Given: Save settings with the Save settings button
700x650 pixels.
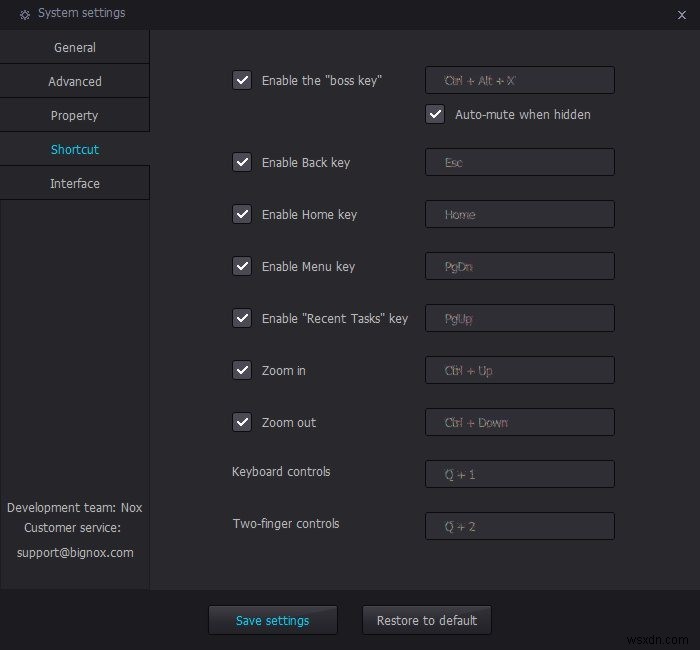Looking at the screenshot, I should coord(273,620).
